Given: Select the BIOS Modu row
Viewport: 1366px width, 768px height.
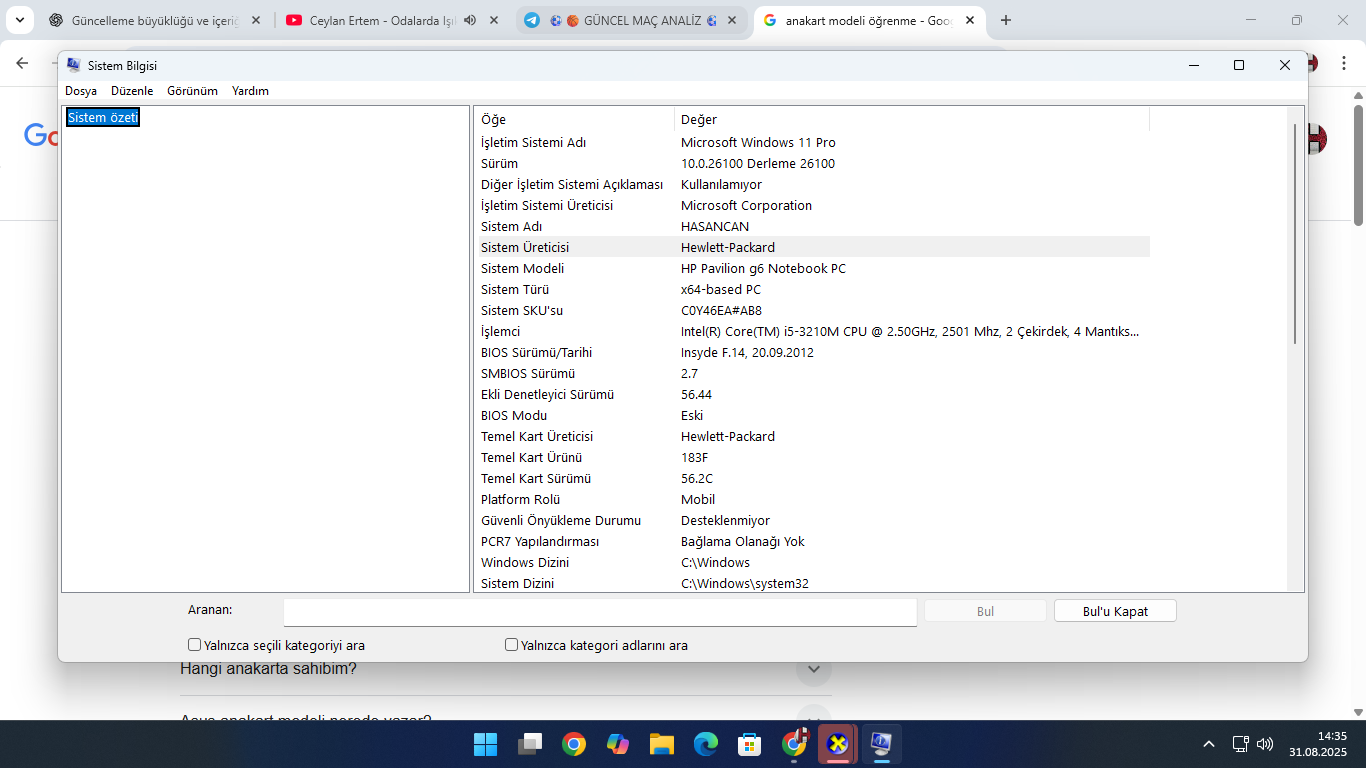Looking at the screenshot, I should (812, 416).
